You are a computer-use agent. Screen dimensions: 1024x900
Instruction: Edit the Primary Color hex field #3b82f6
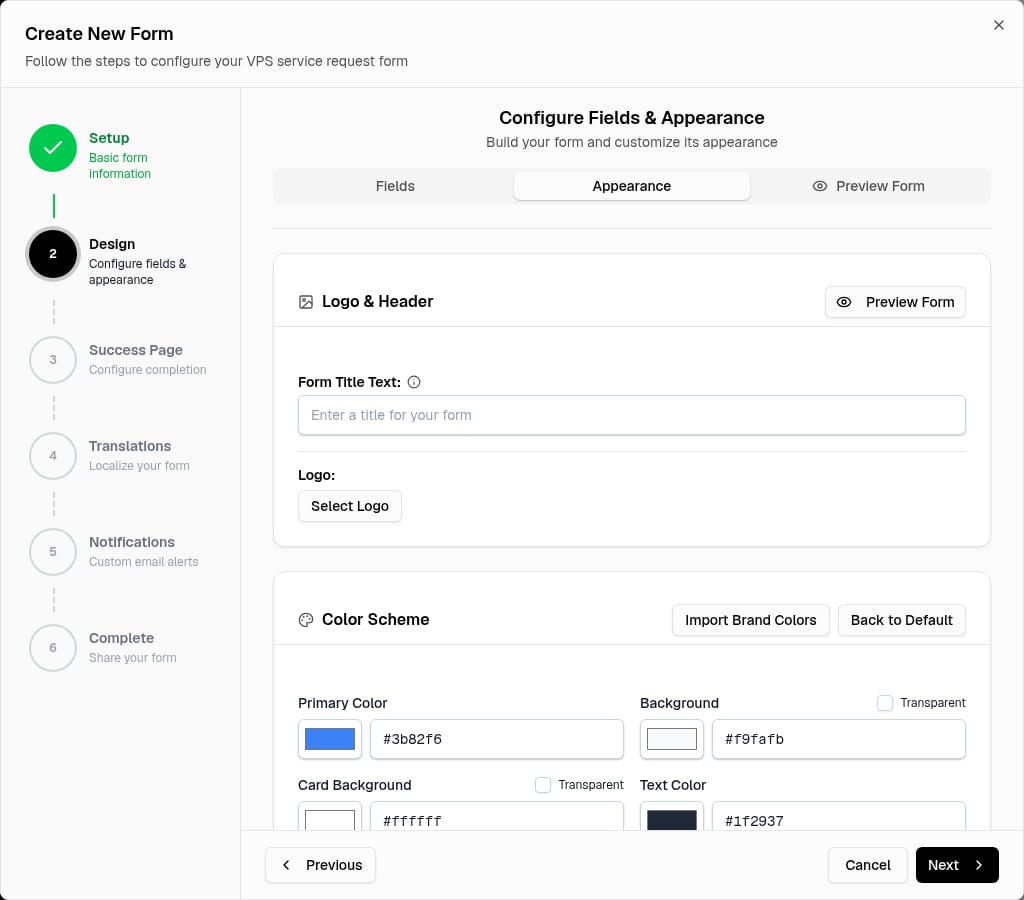point(497,739)
